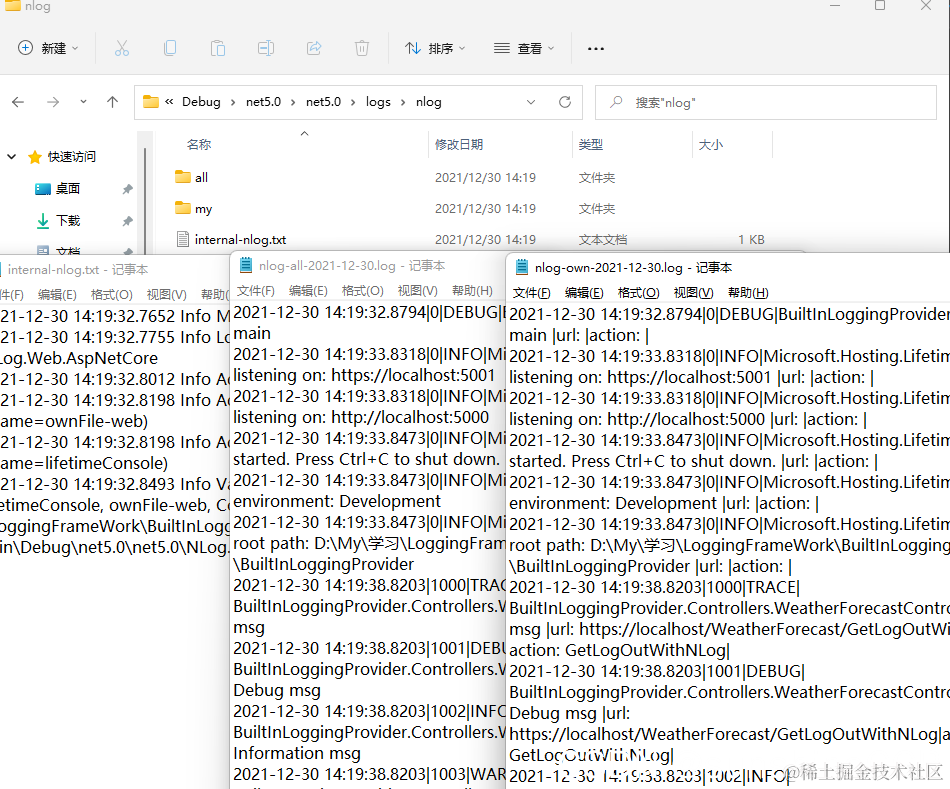Click the Cut scissors icon in Explorer toolbar
Screen dimensions: 950x789
coord(122,48)
